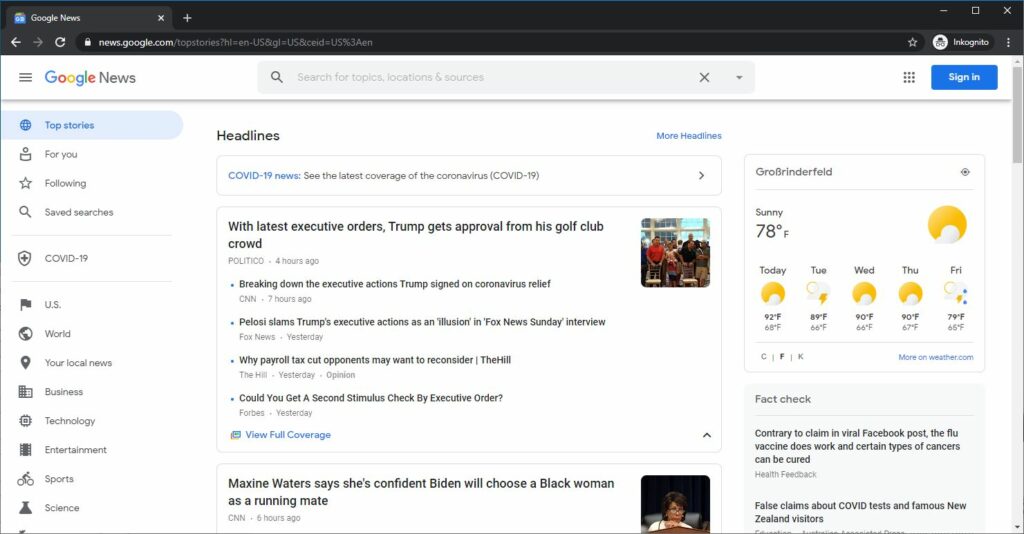The image size is (1024, 534).
Task: Click the Google News logo
Action: pyautogui.click(x=90, y=78)
